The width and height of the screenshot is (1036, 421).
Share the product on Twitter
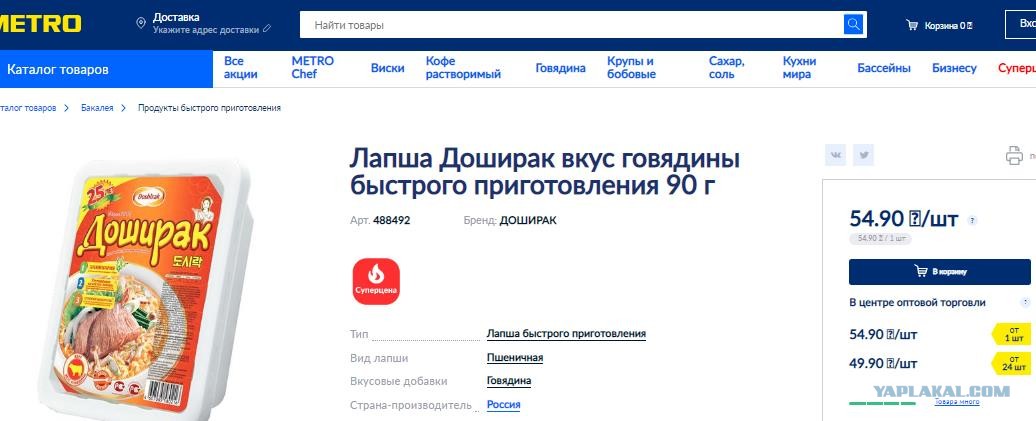tap(864, 155)
